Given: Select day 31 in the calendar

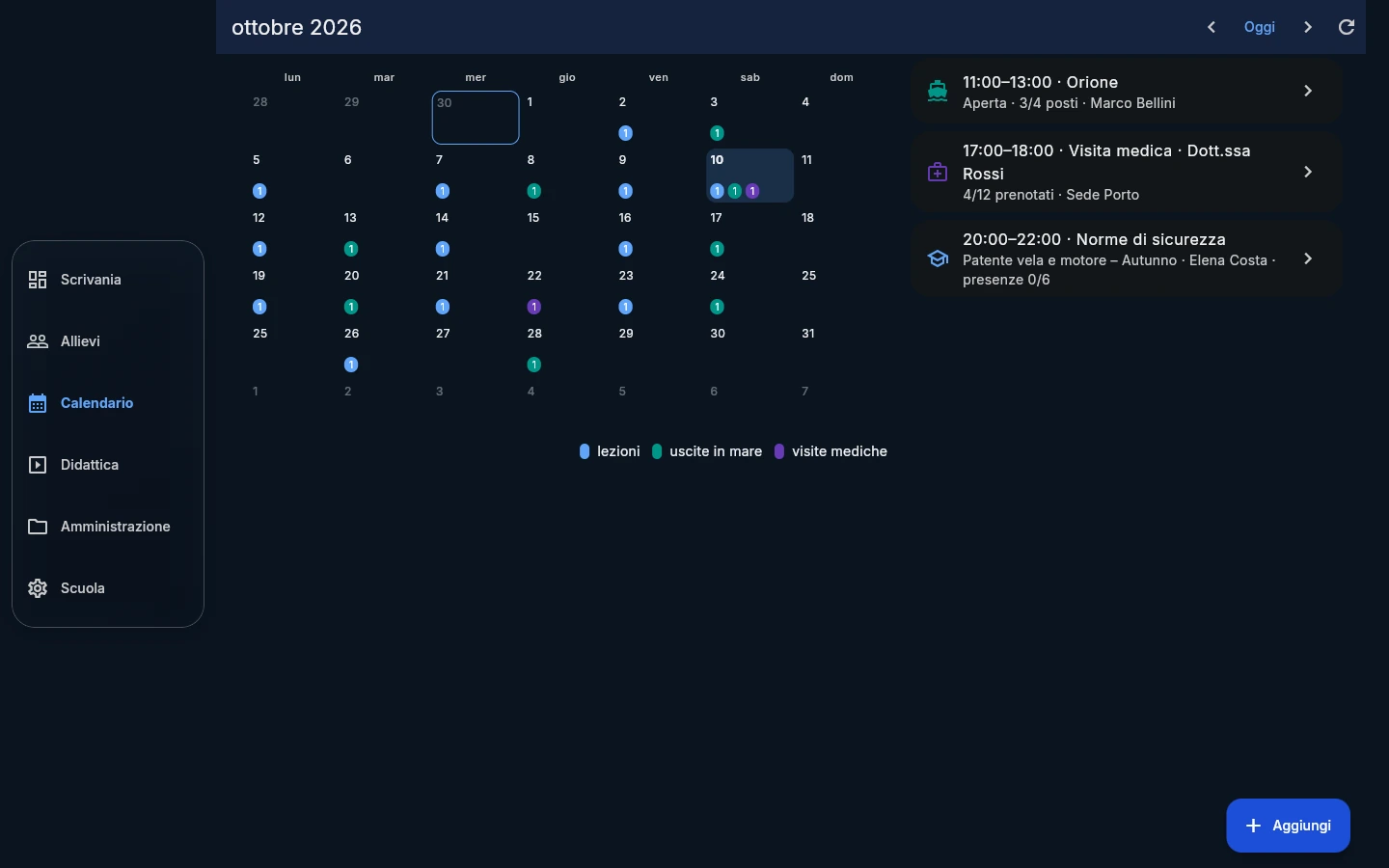Looking at the screenshot, I should pos(842,349).
